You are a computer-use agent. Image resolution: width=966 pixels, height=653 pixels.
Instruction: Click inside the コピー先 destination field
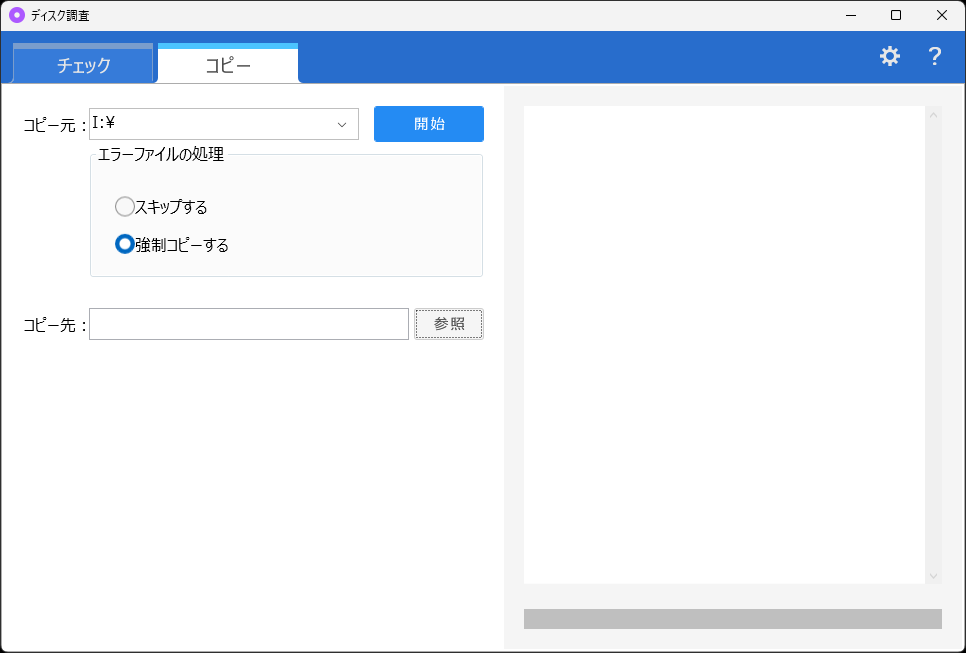pyautogui.click(x=248, y=323)
